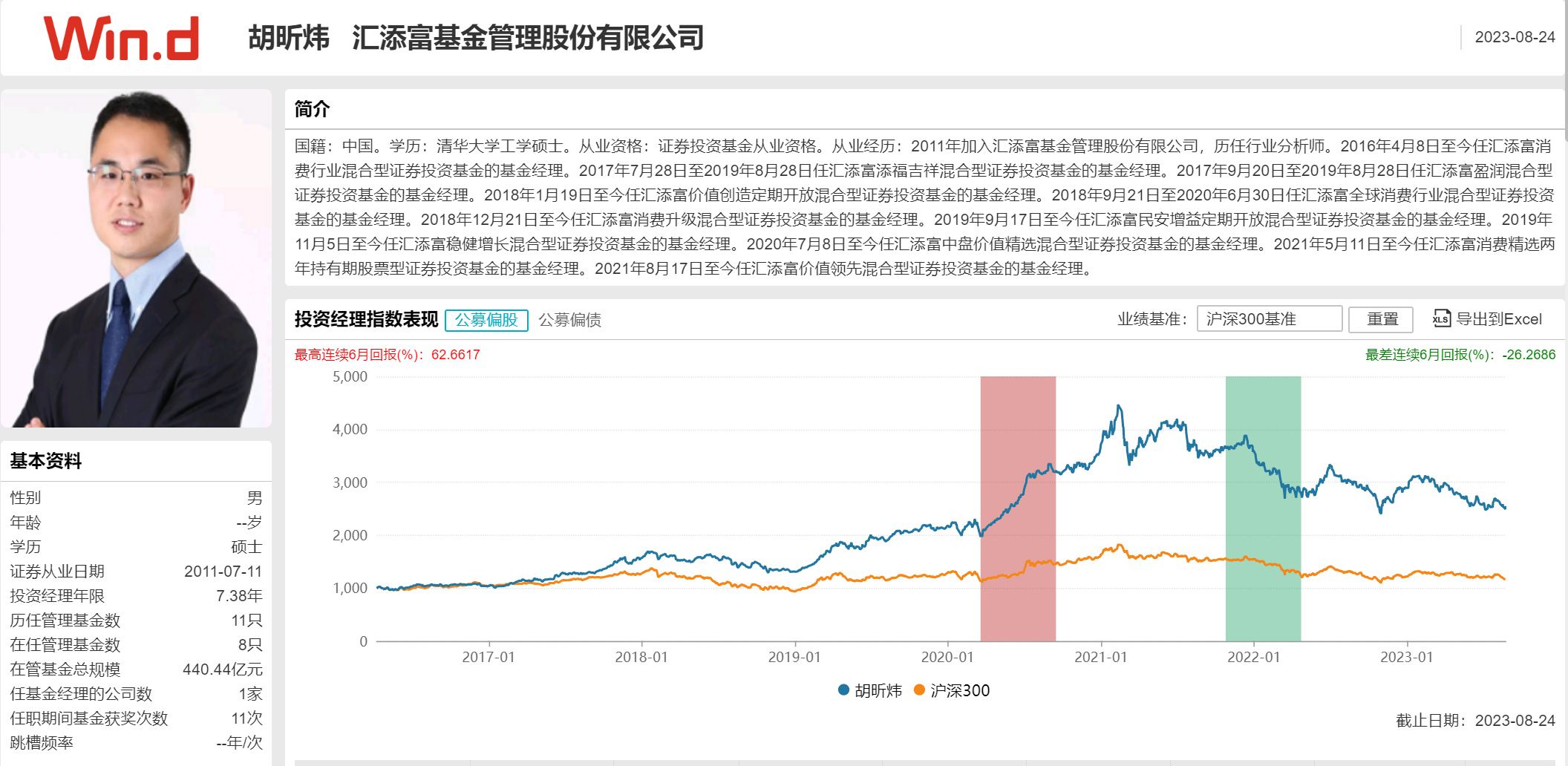Click the 年龄 row label
Screen dimensions: 1568x766
point(25,523)
